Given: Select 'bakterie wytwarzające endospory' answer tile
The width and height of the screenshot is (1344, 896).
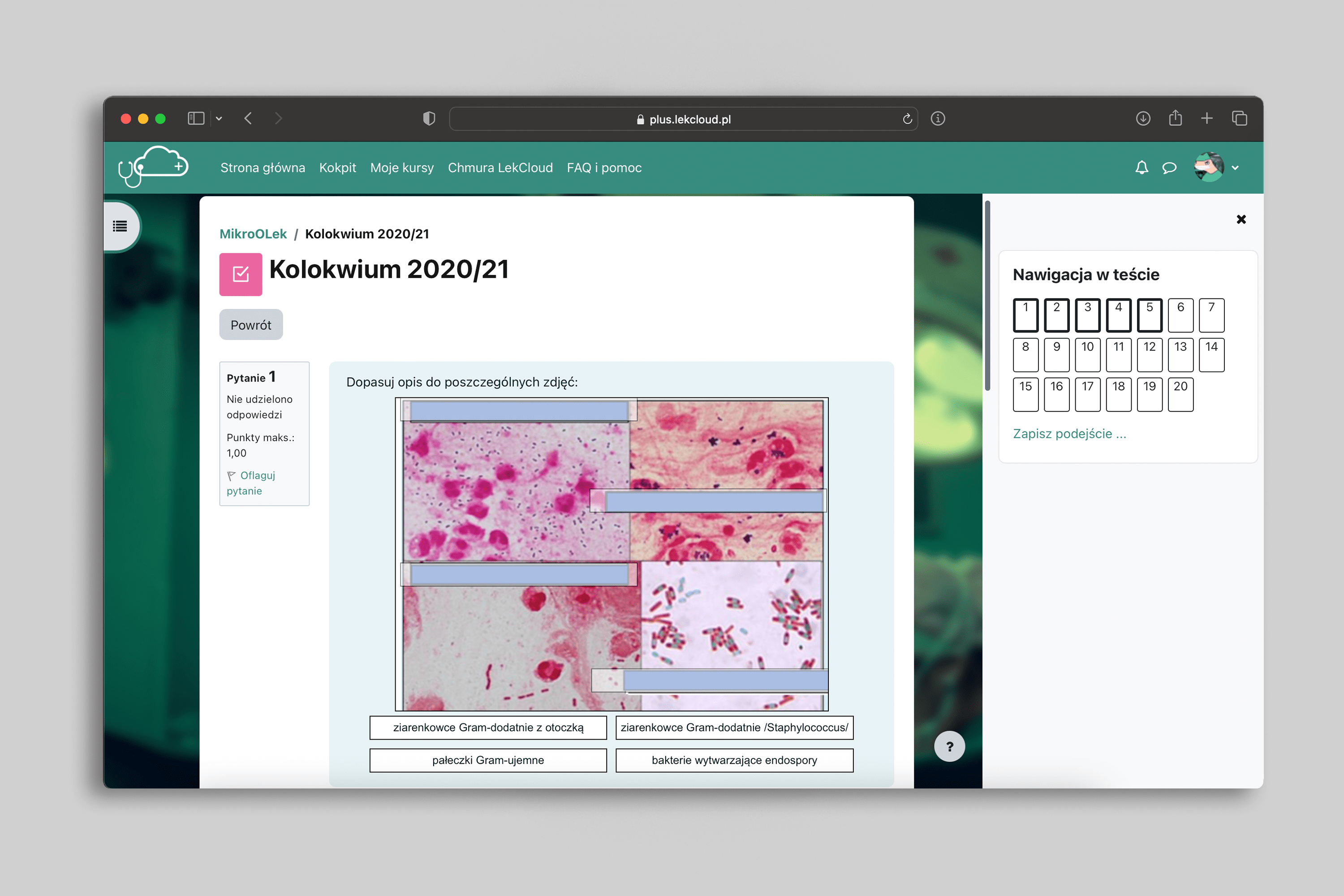Looking at the screenshot, I should pyautogui.click(x=734, y=760).
